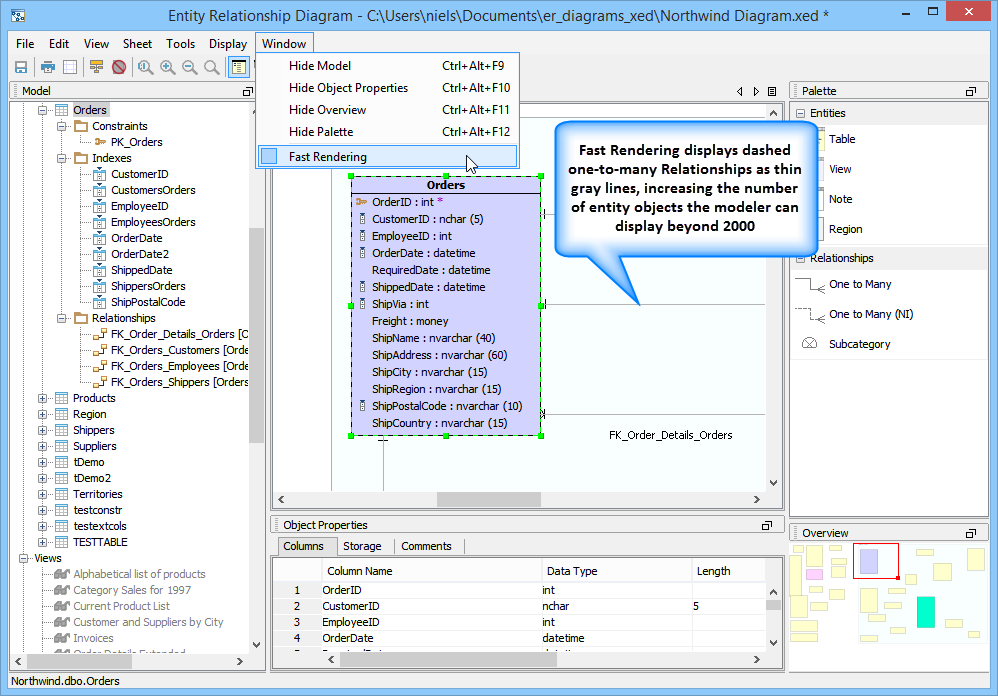Select the View entity in Palette

pyautogui.click(x=840, y=169)
